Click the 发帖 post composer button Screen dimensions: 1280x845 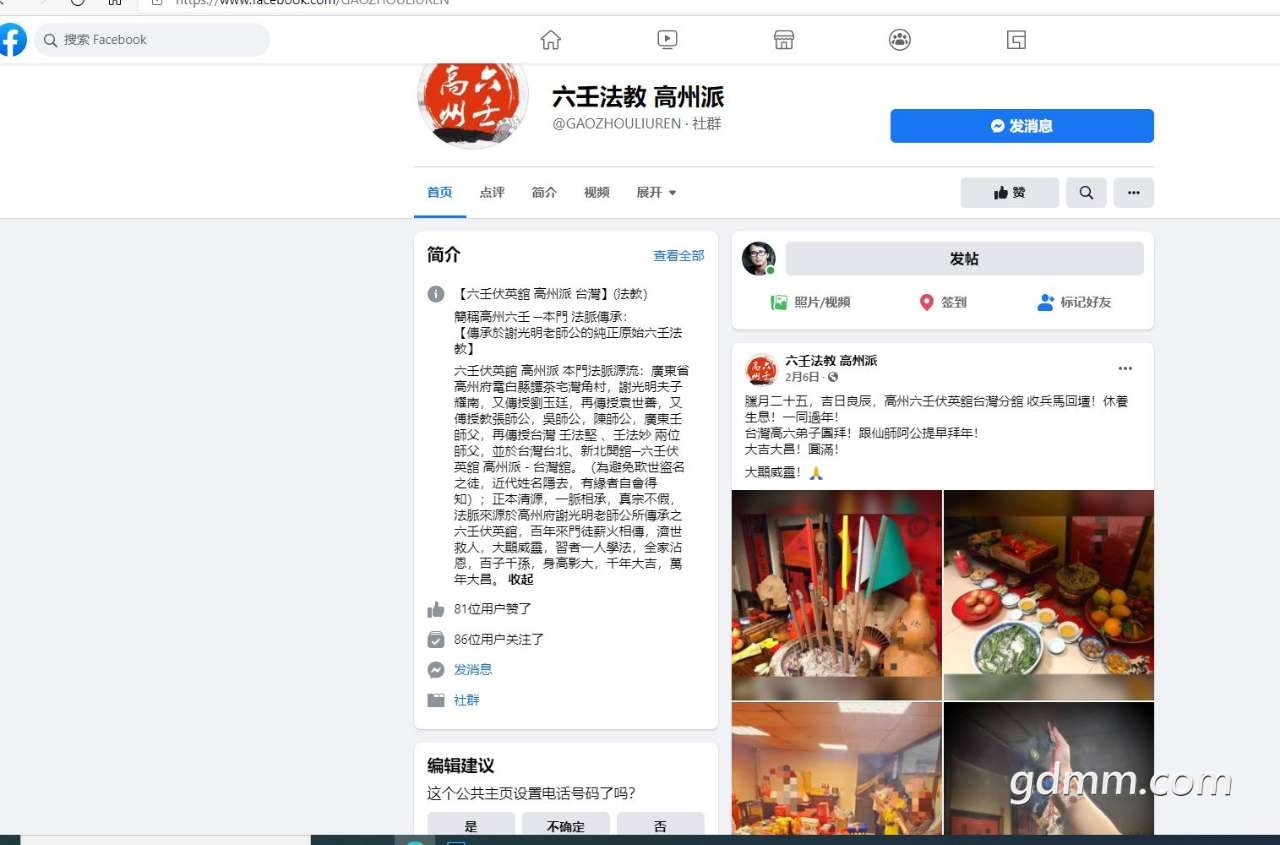coord(964,258)
